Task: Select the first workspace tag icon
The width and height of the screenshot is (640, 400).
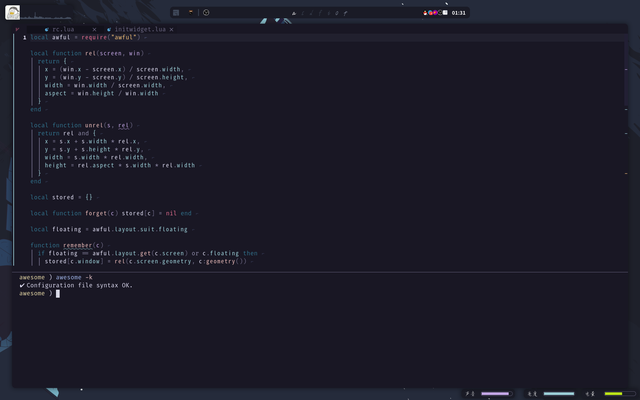Action: [x=294, y=13]
